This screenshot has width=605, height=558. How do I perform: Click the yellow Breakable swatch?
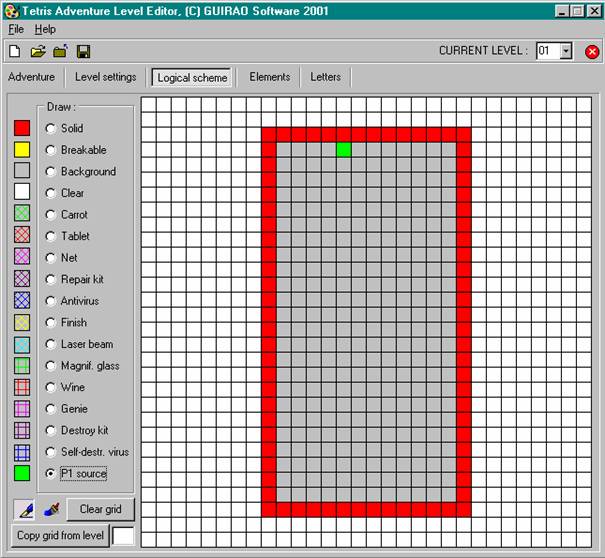[22, 149]
